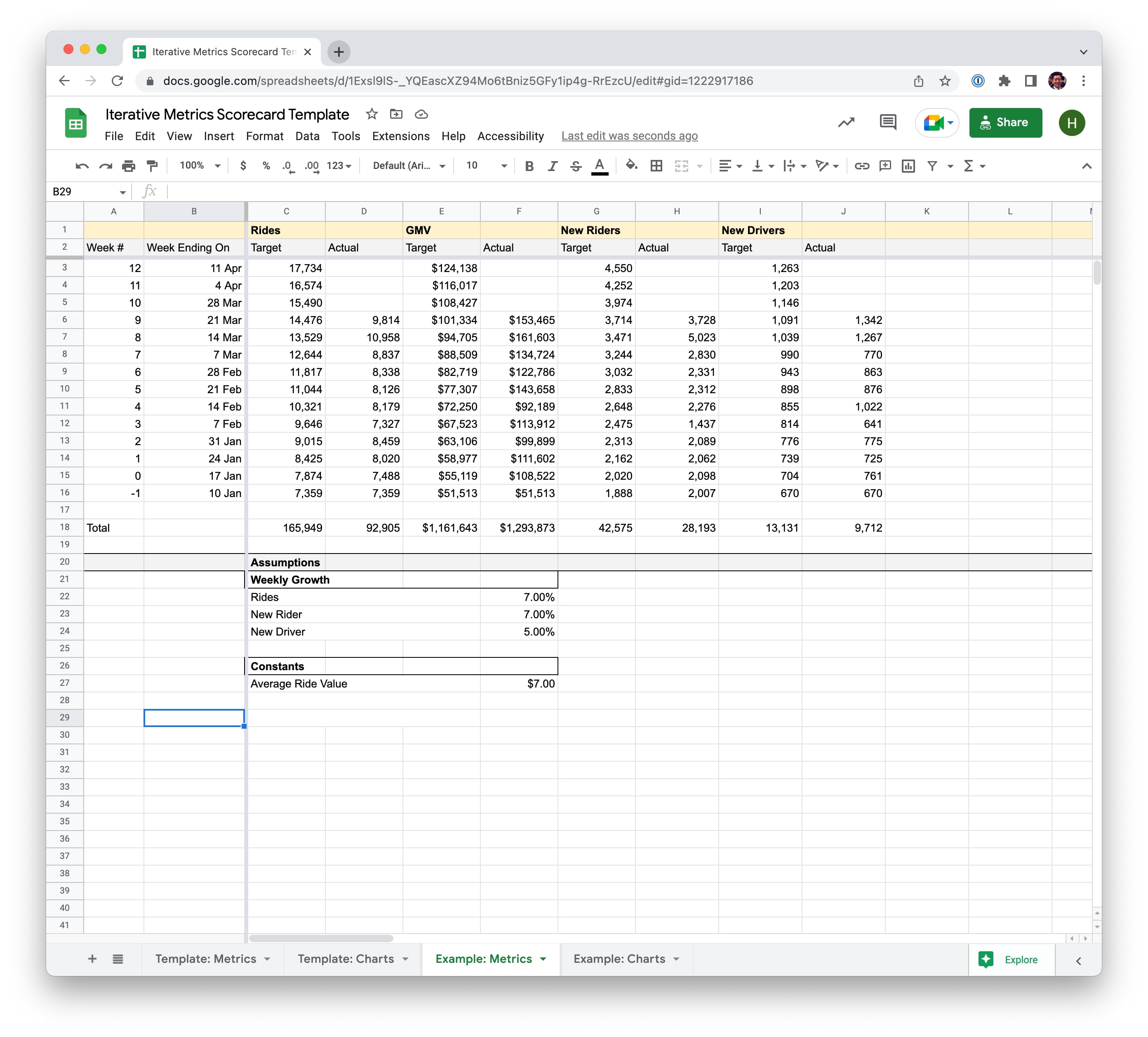Viewport: 1148px width, 1037px height.
Task: Insert a link into the cell
Action: click(862, 166)
